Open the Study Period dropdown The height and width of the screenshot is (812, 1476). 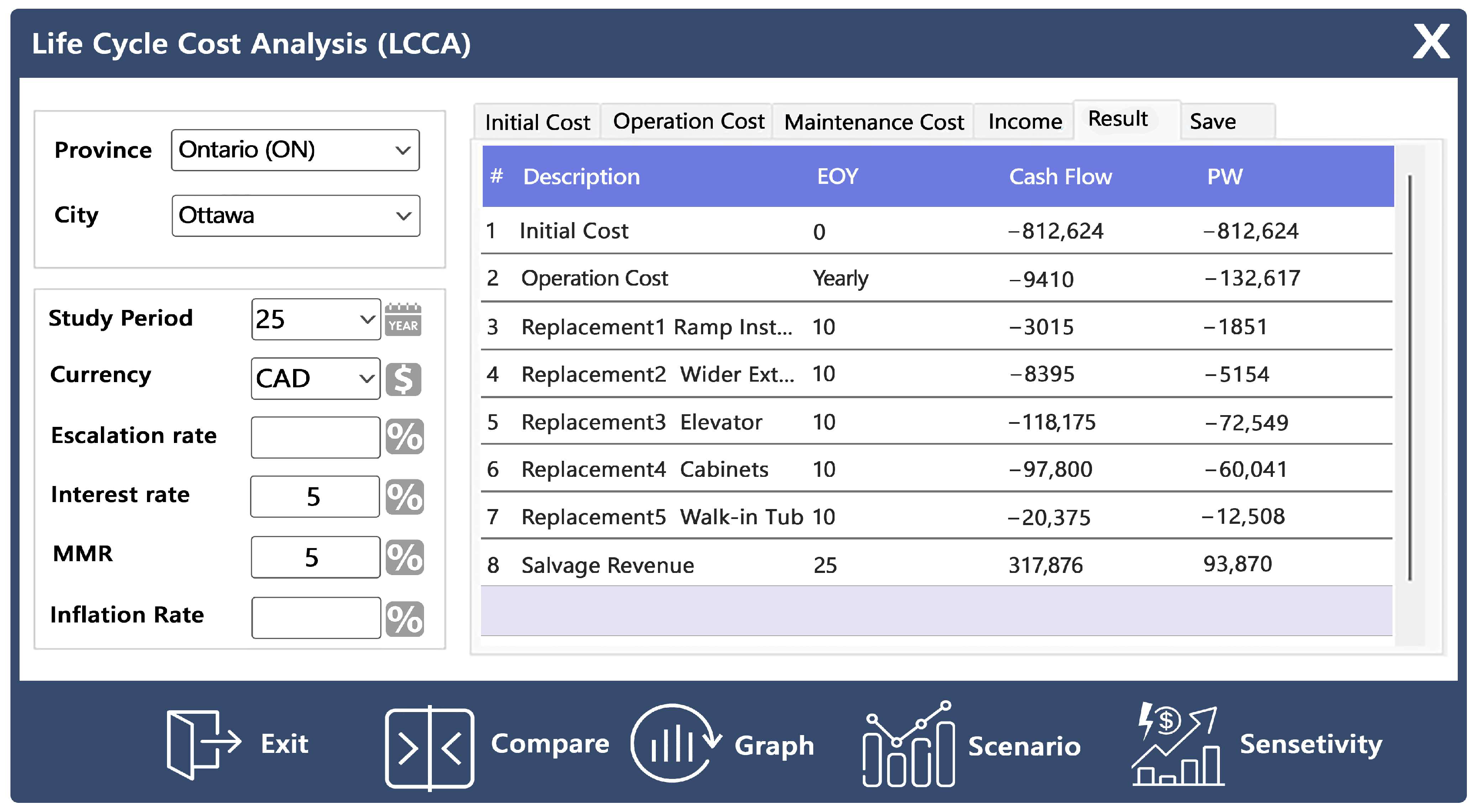pos(316,319)
